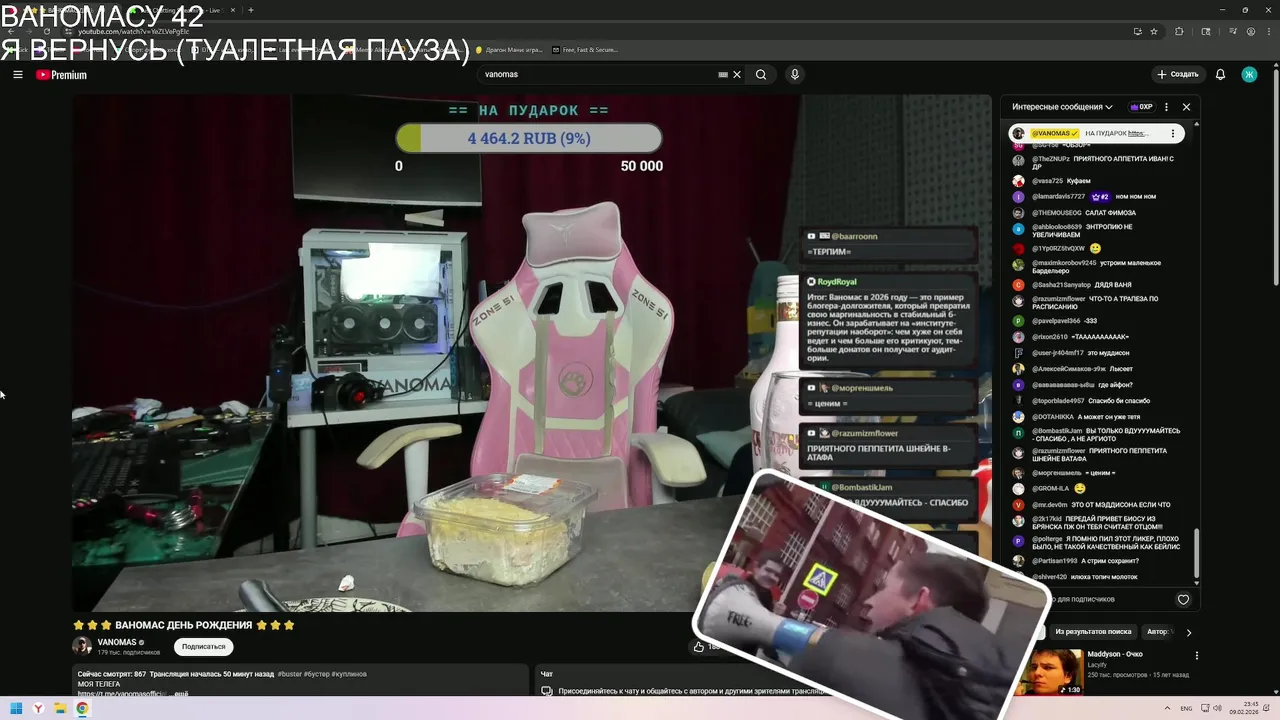Open pinned message donation link
This screenshot has height=720, width=1280.
point(1139,133)
